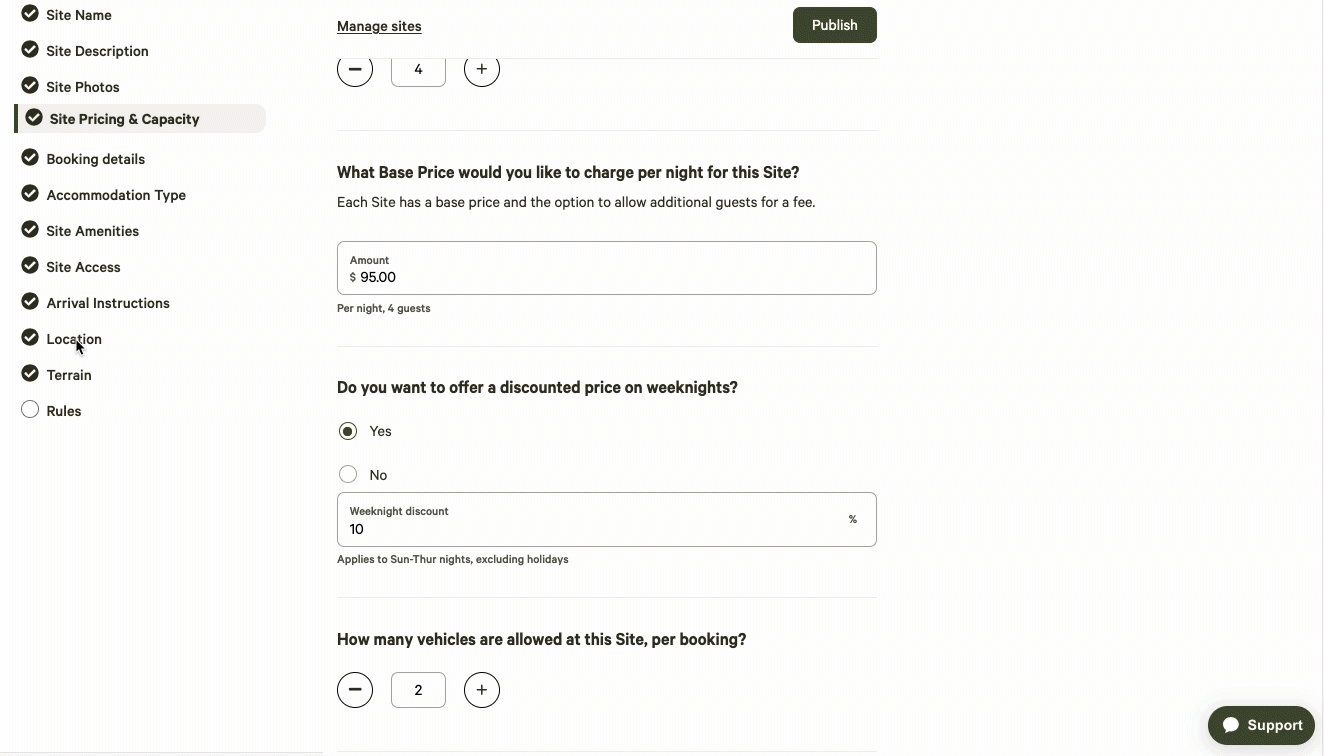Increase guest count with top plus icon
Screen dimensions: 1324x756
(482, 69)
